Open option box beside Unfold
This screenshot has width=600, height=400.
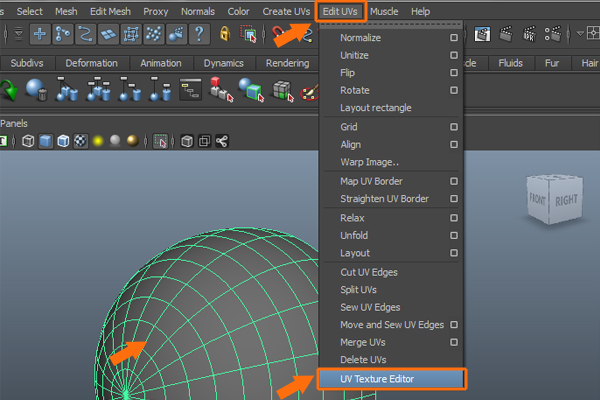click(x=454, y=235)
